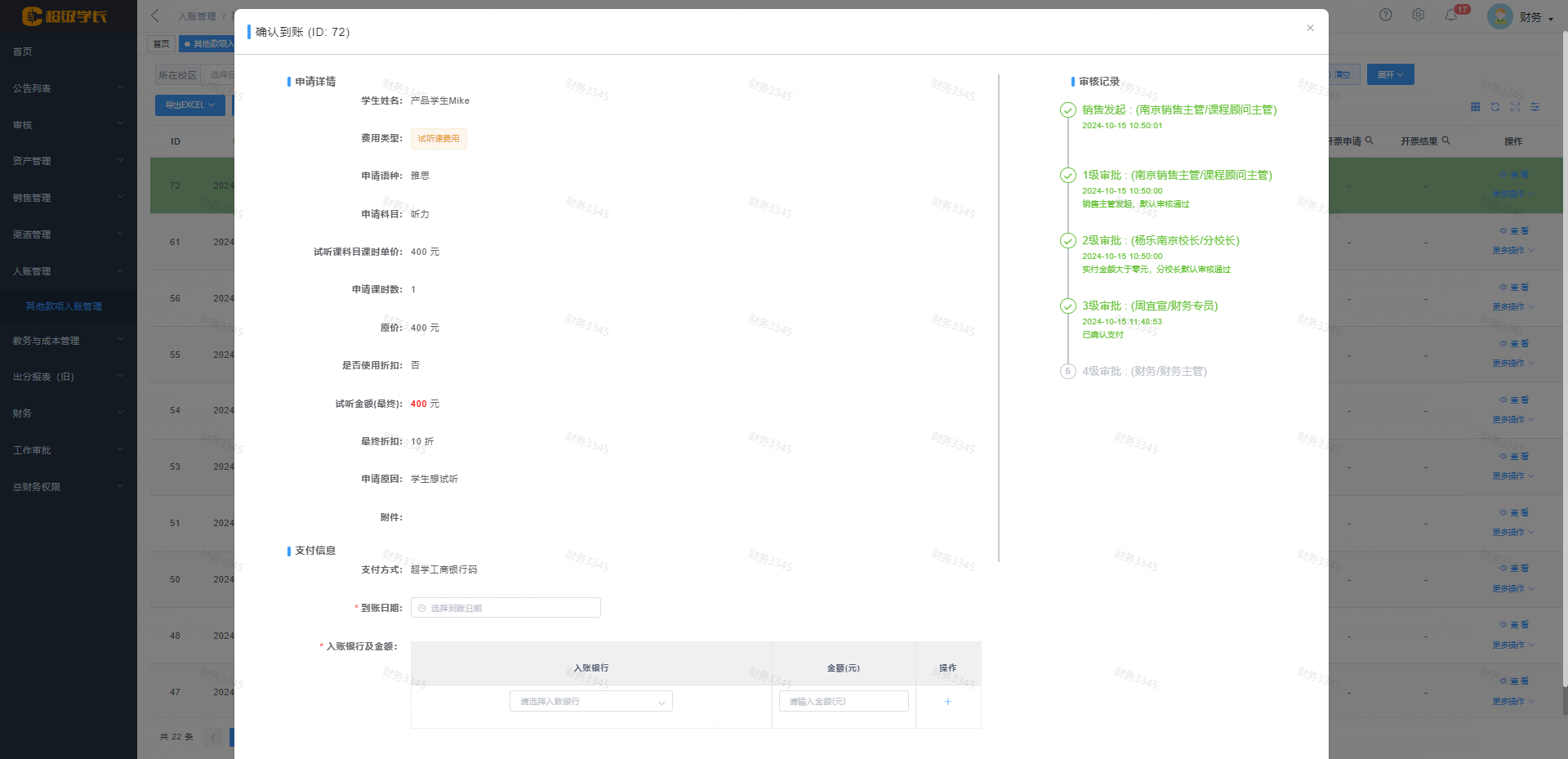
Task: Switch to the 首页 tab
Action: click(161, 43)
